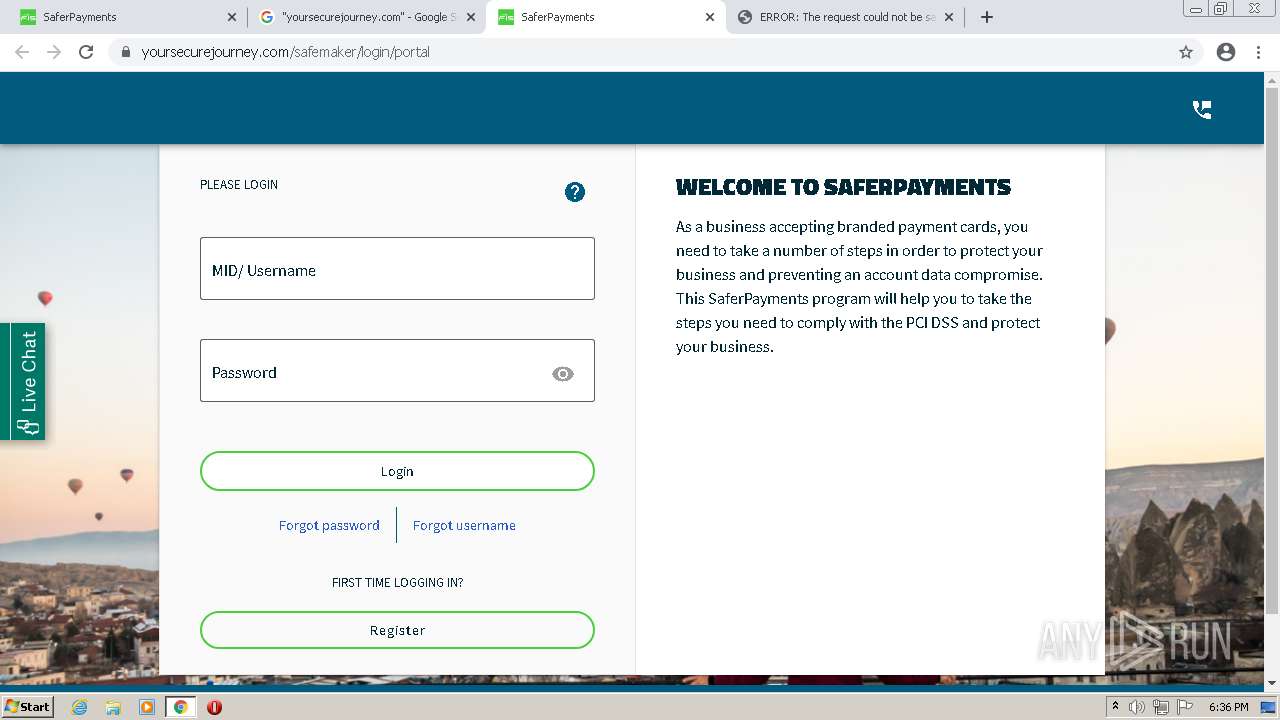The image size is (1280, 720).
Task: Open File Explorer from taskbar
Action: pos(113,707)
